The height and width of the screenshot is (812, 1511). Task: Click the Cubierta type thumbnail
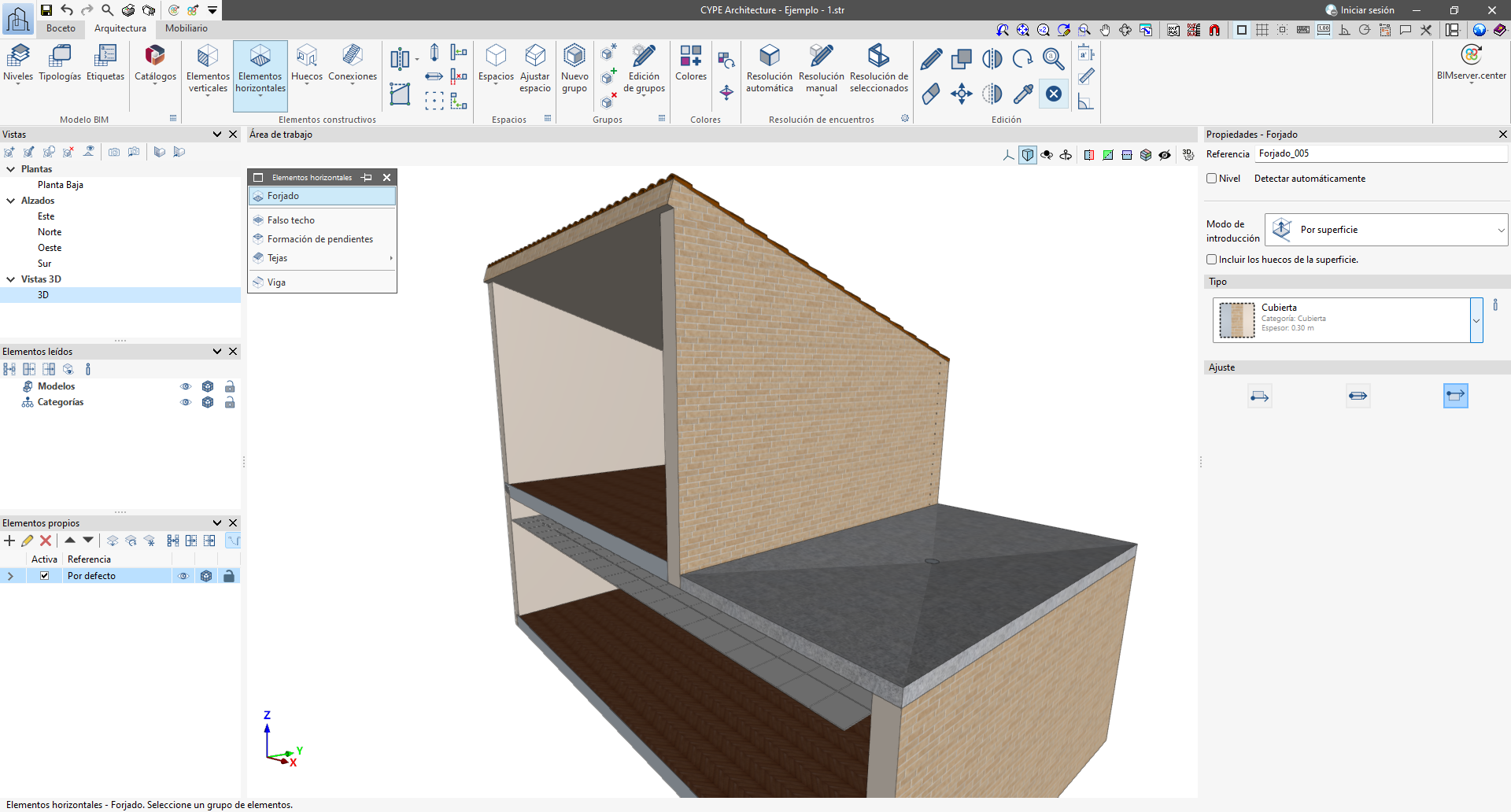(x=1236, y=319)
